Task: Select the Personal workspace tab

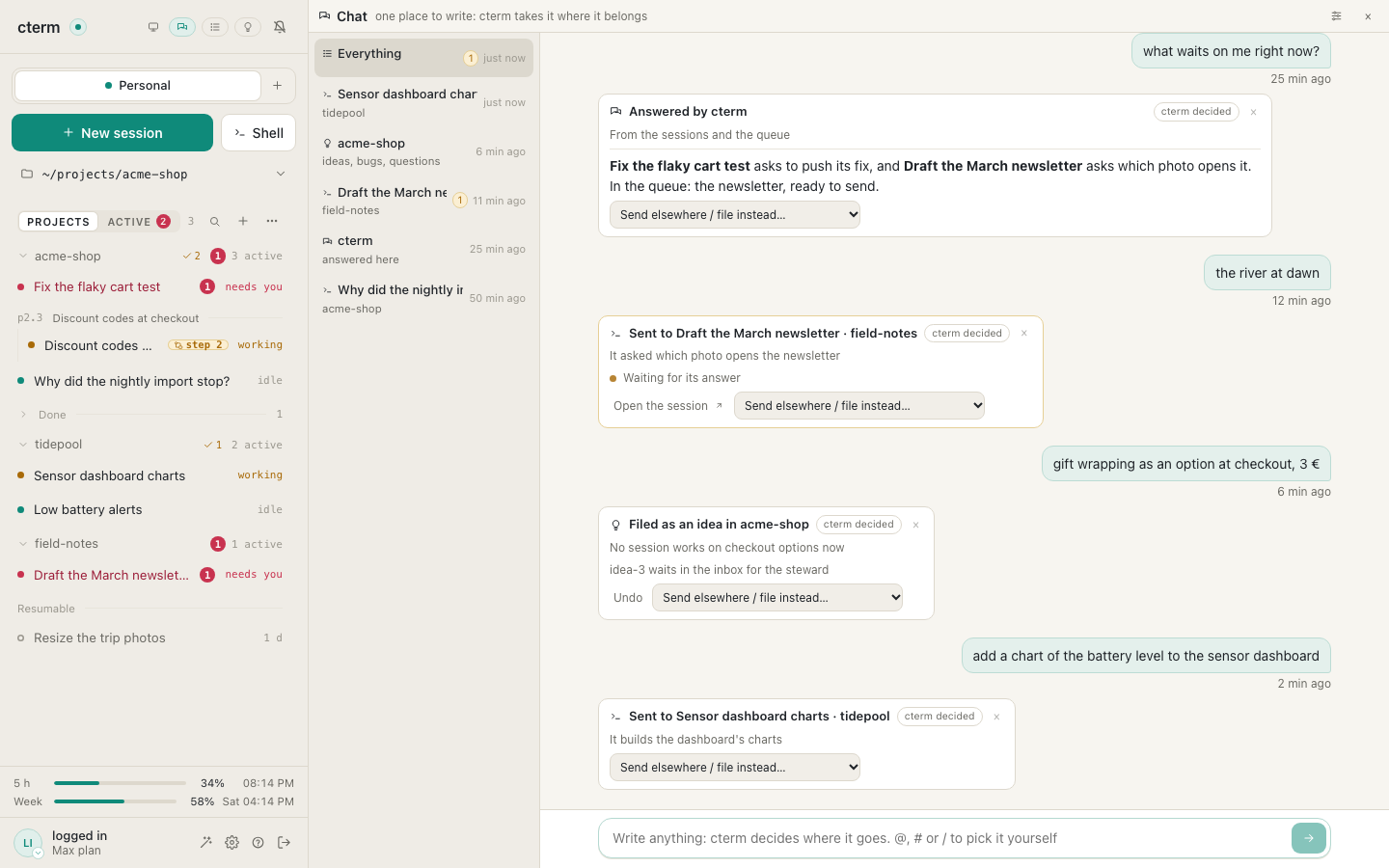Action: click(138, 86)
